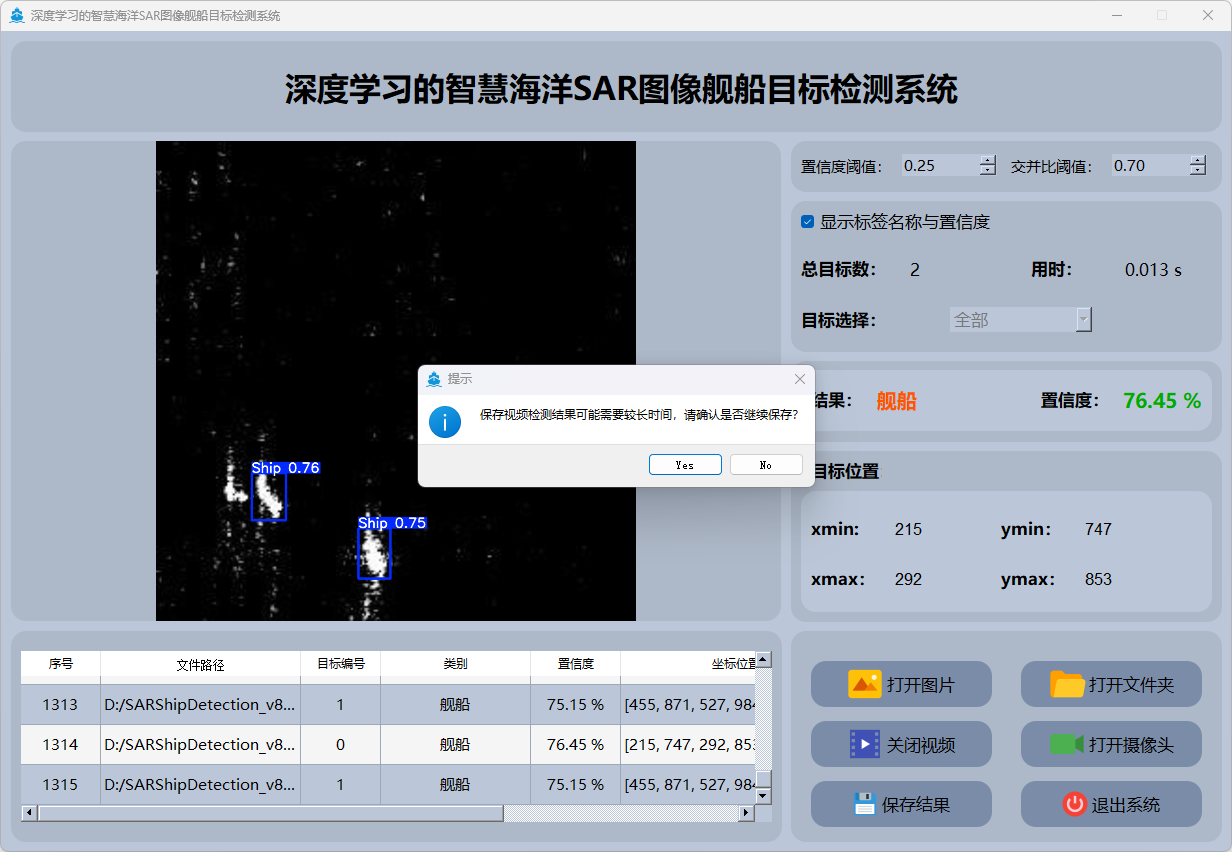1232x852 pixels.
Task: Decrease 置信度阈值 with the down arrow
Action: point(988,171)
